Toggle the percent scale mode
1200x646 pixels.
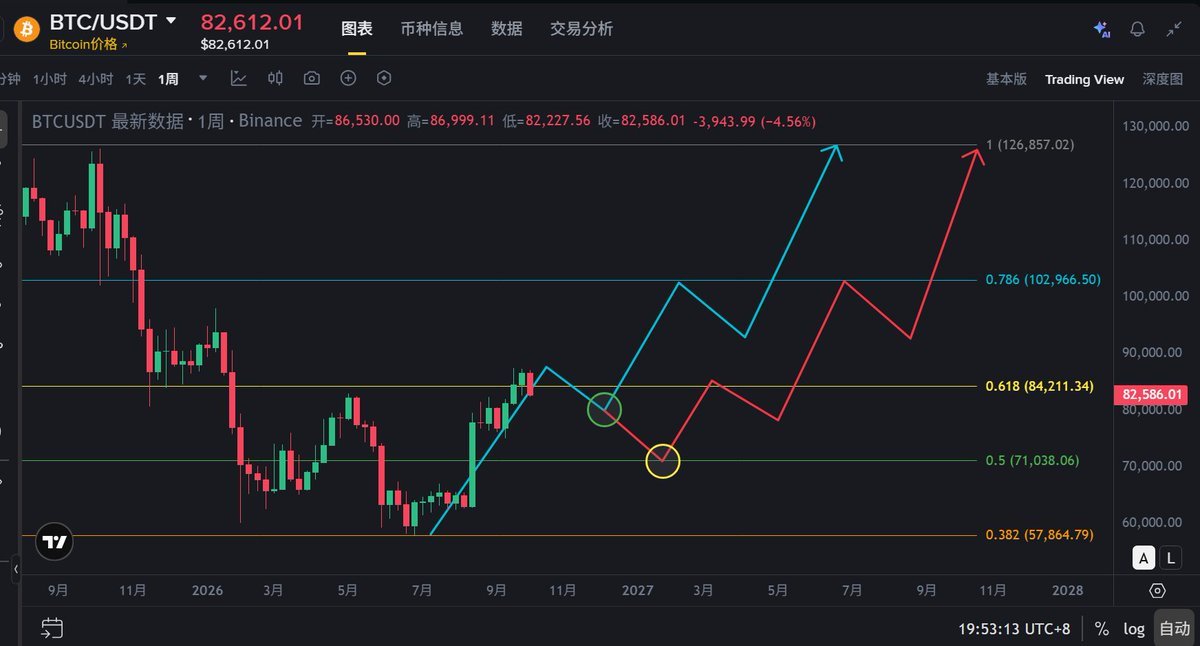click(x=1101, y=629)
